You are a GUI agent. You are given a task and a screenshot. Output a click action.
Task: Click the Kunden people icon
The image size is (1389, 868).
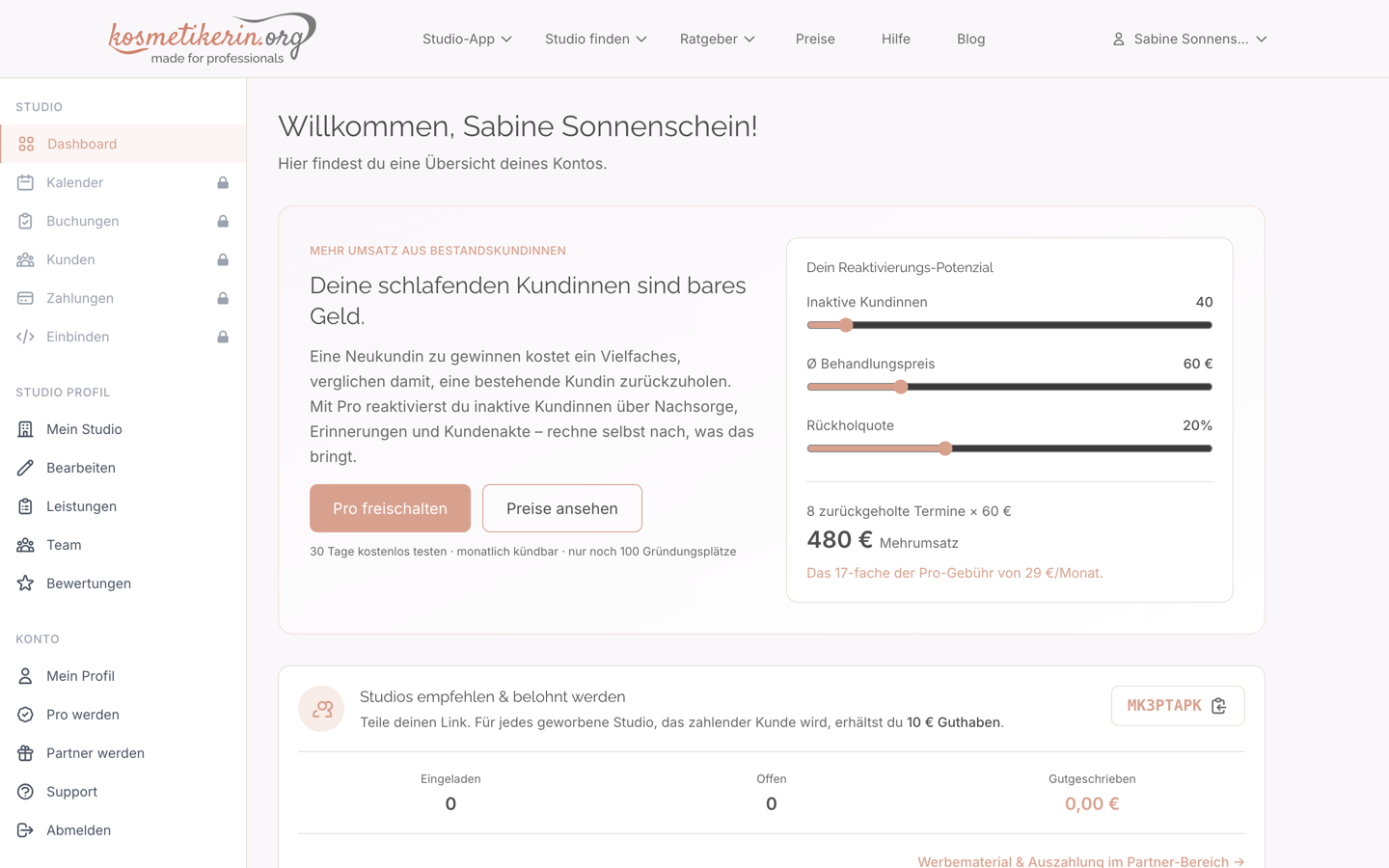point(25,259)
